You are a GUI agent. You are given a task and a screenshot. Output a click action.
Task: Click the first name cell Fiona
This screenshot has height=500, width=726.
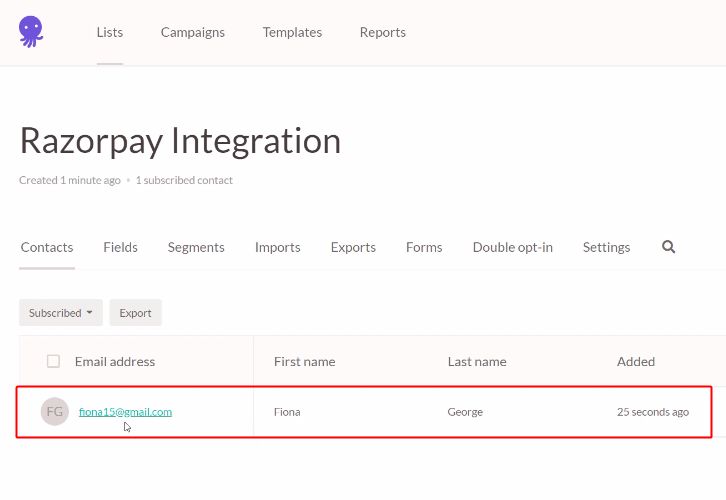point(287,412)
